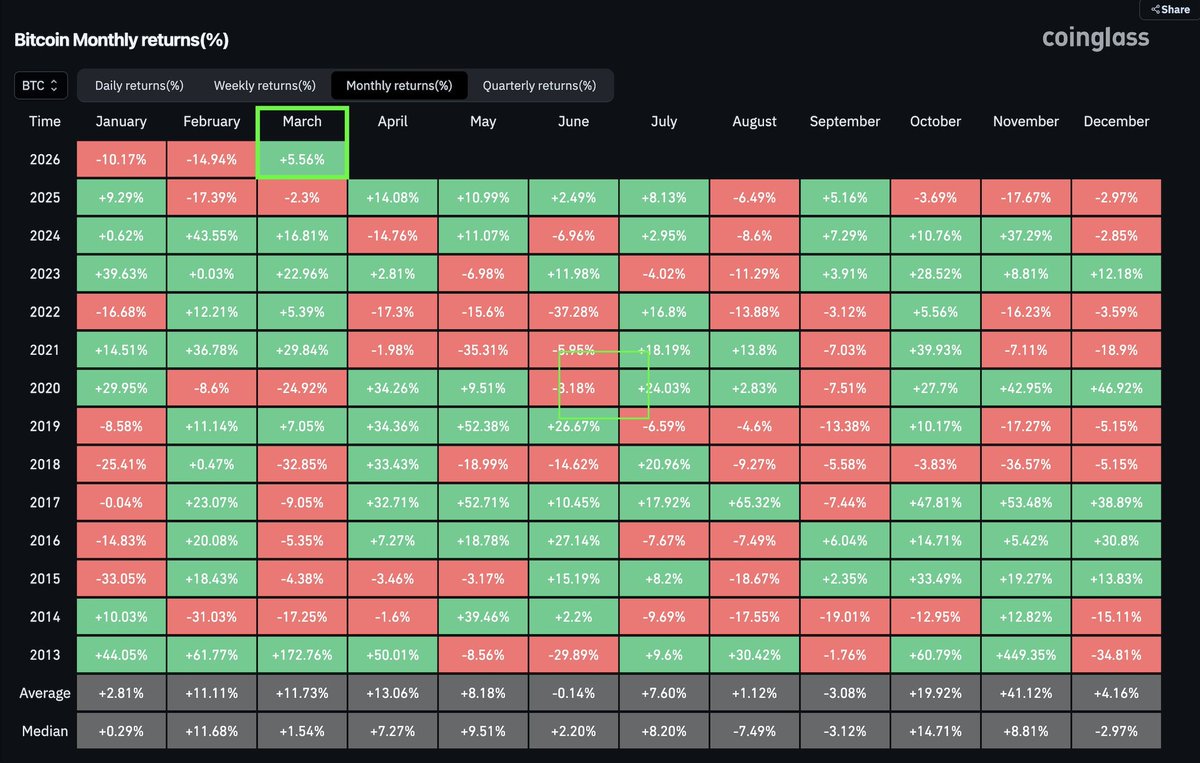Click the September column header
The width and height of the screenshot is (1200, 763).
pos(845,121)
